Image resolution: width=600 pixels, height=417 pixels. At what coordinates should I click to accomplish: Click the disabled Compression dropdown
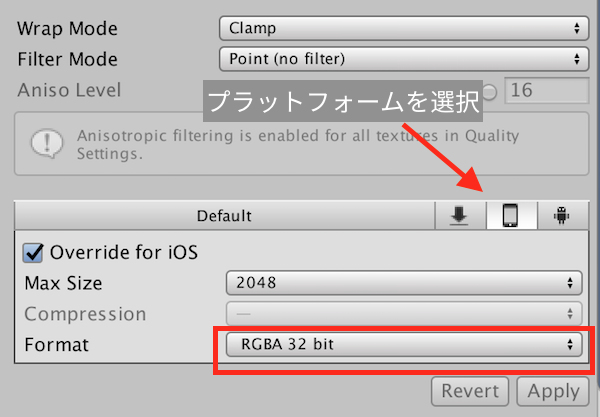tap(404, 314)
